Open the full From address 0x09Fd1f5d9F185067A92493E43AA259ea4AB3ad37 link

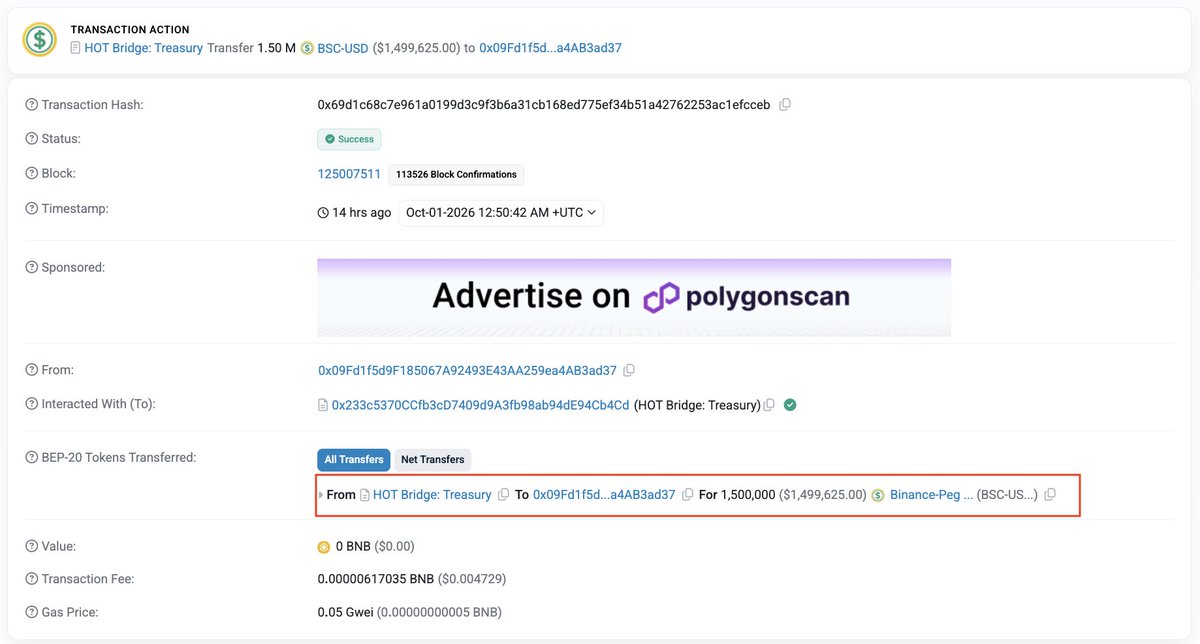point(467,370)
